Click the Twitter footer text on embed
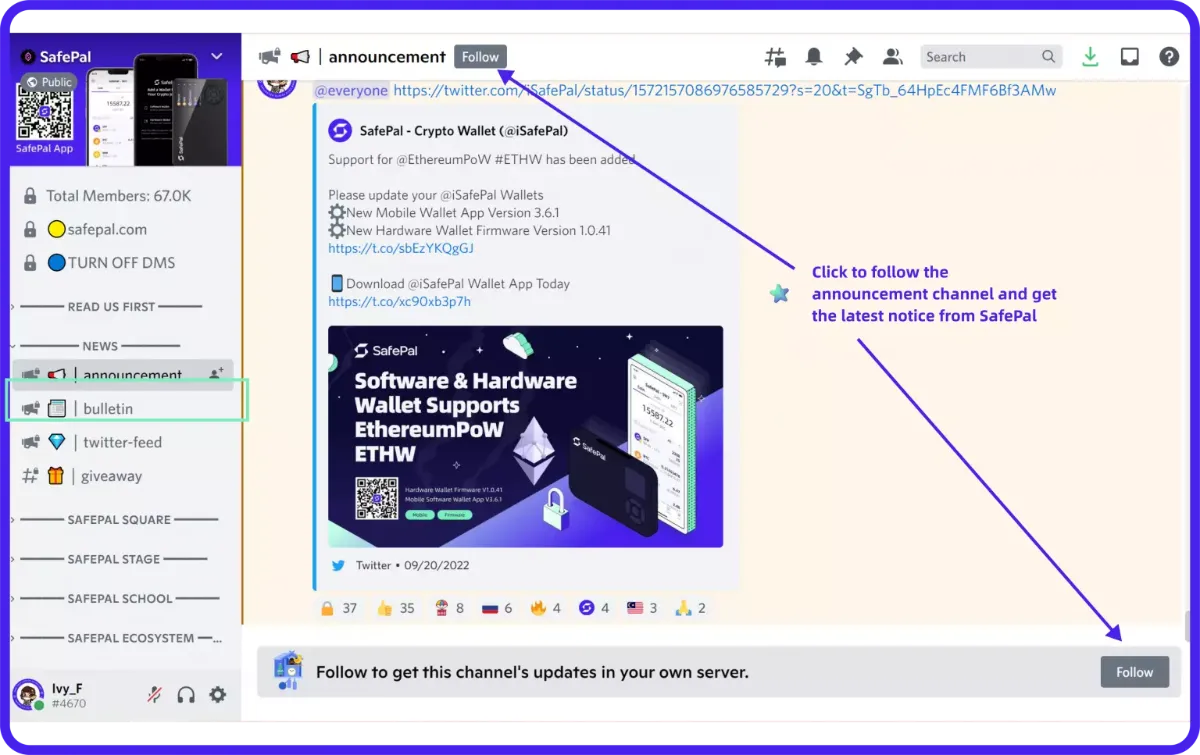 coord(413,565)
